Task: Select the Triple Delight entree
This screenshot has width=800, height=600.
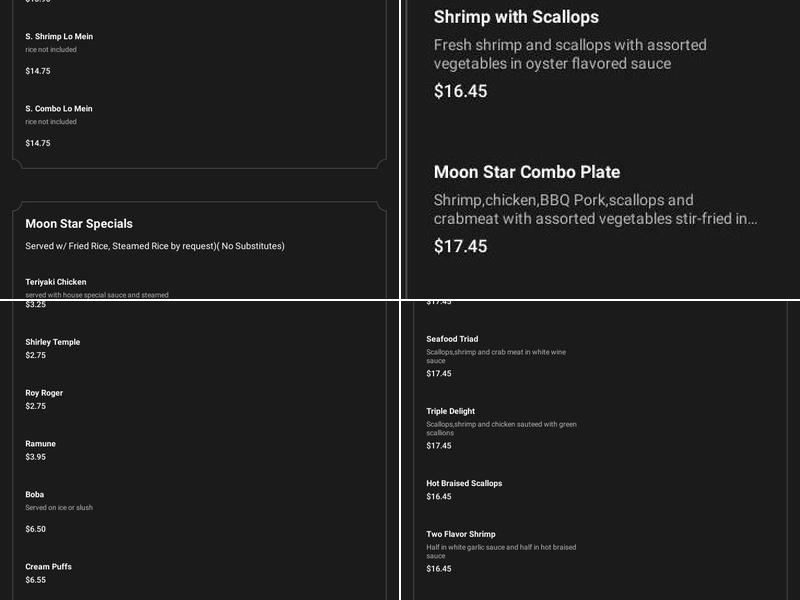Action: tap(451, 411)
